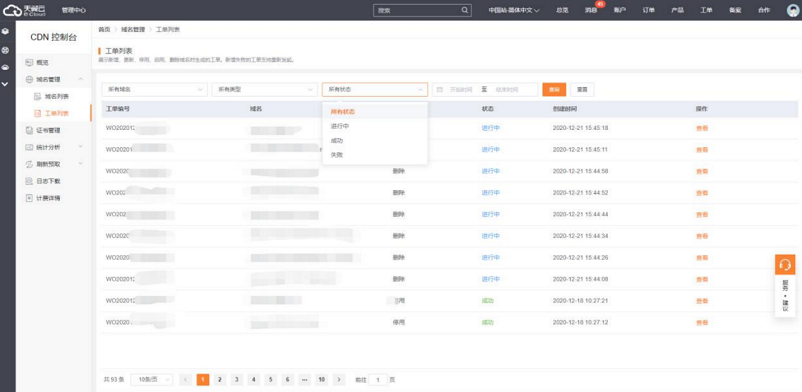Click the orange 查询 query button
Viewport: 802px width, 392px height.
coord(554,90)
